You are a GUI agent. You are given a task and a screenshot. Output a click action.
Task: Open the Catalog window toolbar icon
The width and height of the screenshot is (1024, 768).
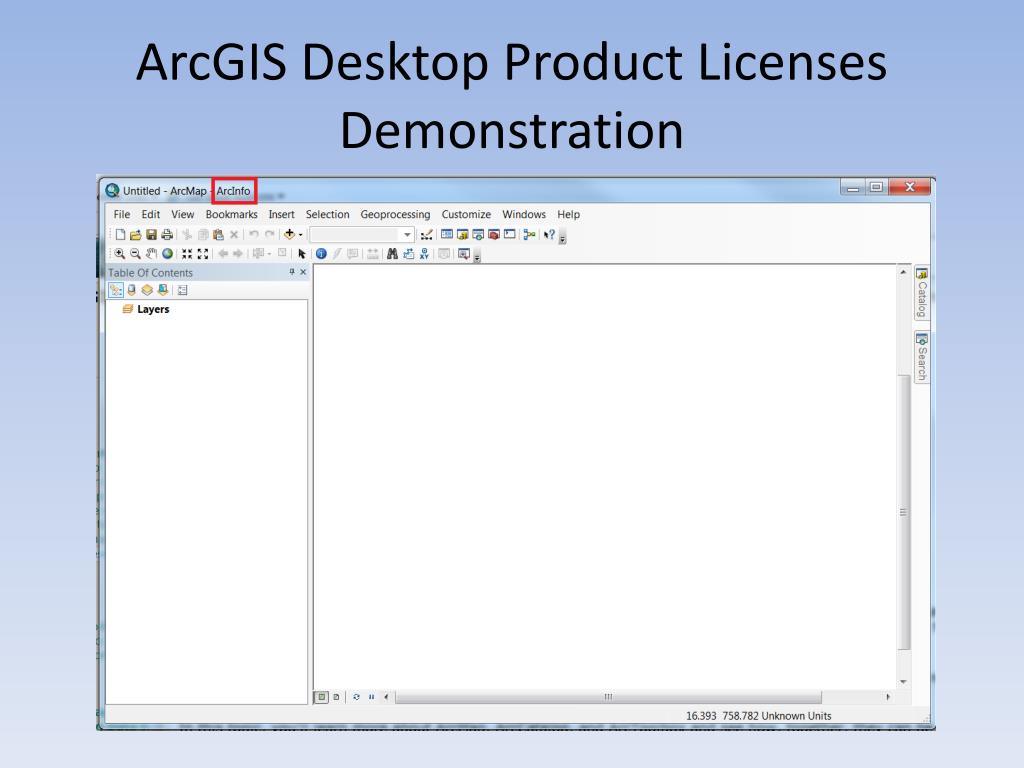point(462,234)
